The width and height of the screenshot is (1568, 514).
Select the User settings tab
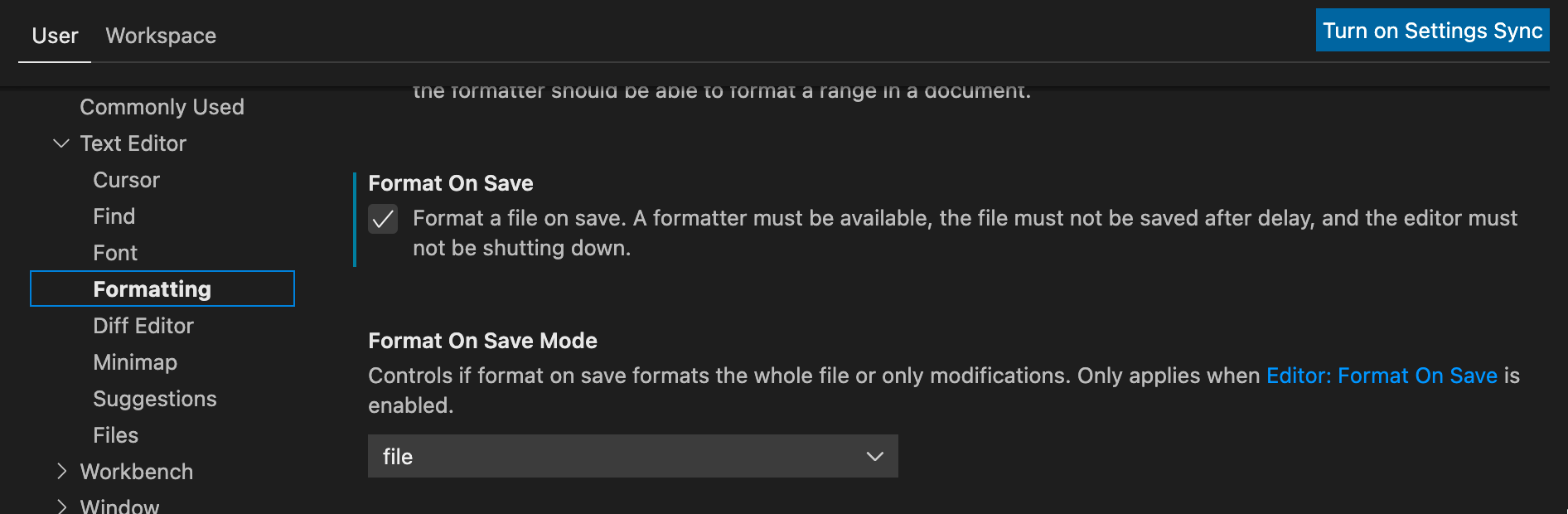(x=55, y=36)
